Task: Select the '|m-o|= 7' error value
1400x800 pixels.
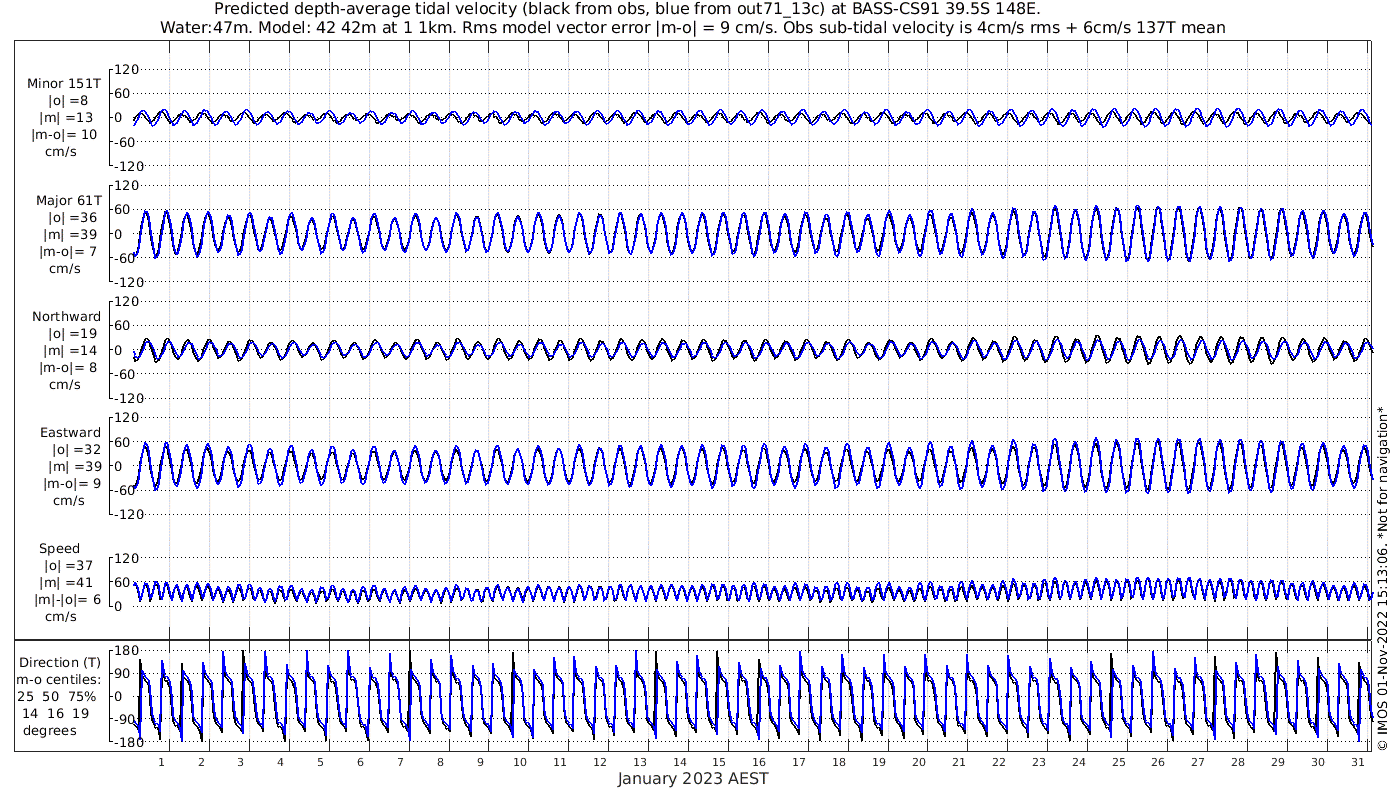Action: tap(68, 251)
